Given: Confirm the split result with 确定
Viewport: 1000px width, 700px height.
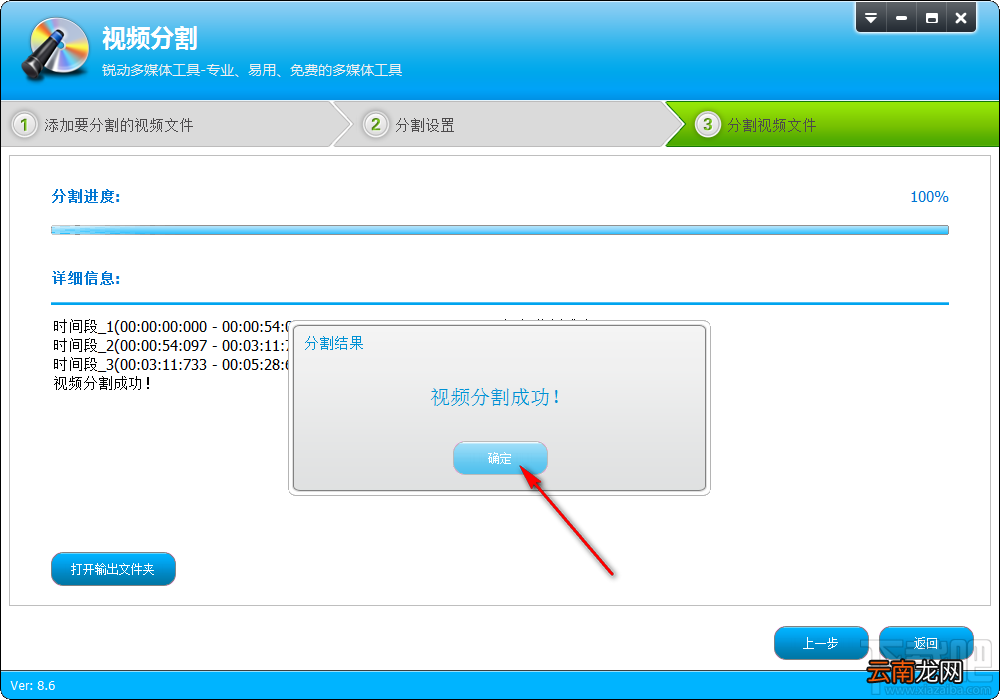Looking at the screenshot, I should click(500, 458).
